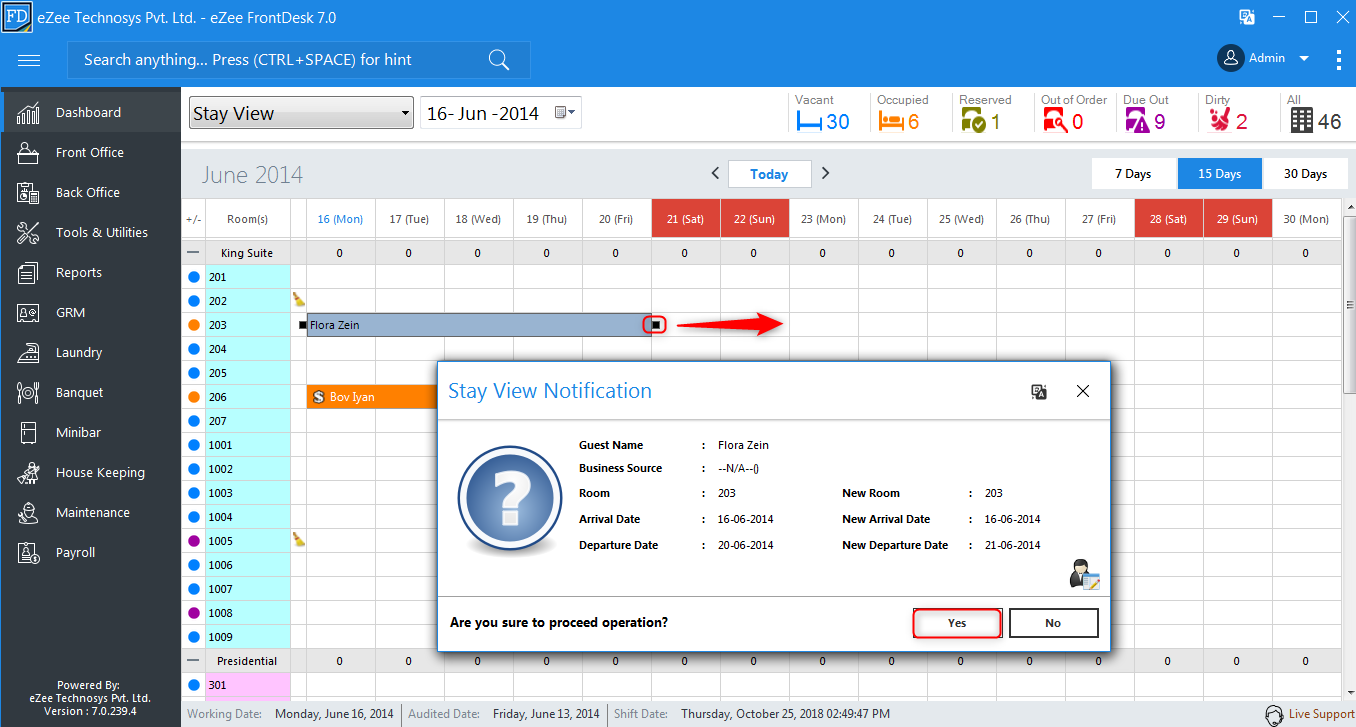1356x727 pixels.
Task: Click the broom icon beside room 202
Action: pos(298,298)
